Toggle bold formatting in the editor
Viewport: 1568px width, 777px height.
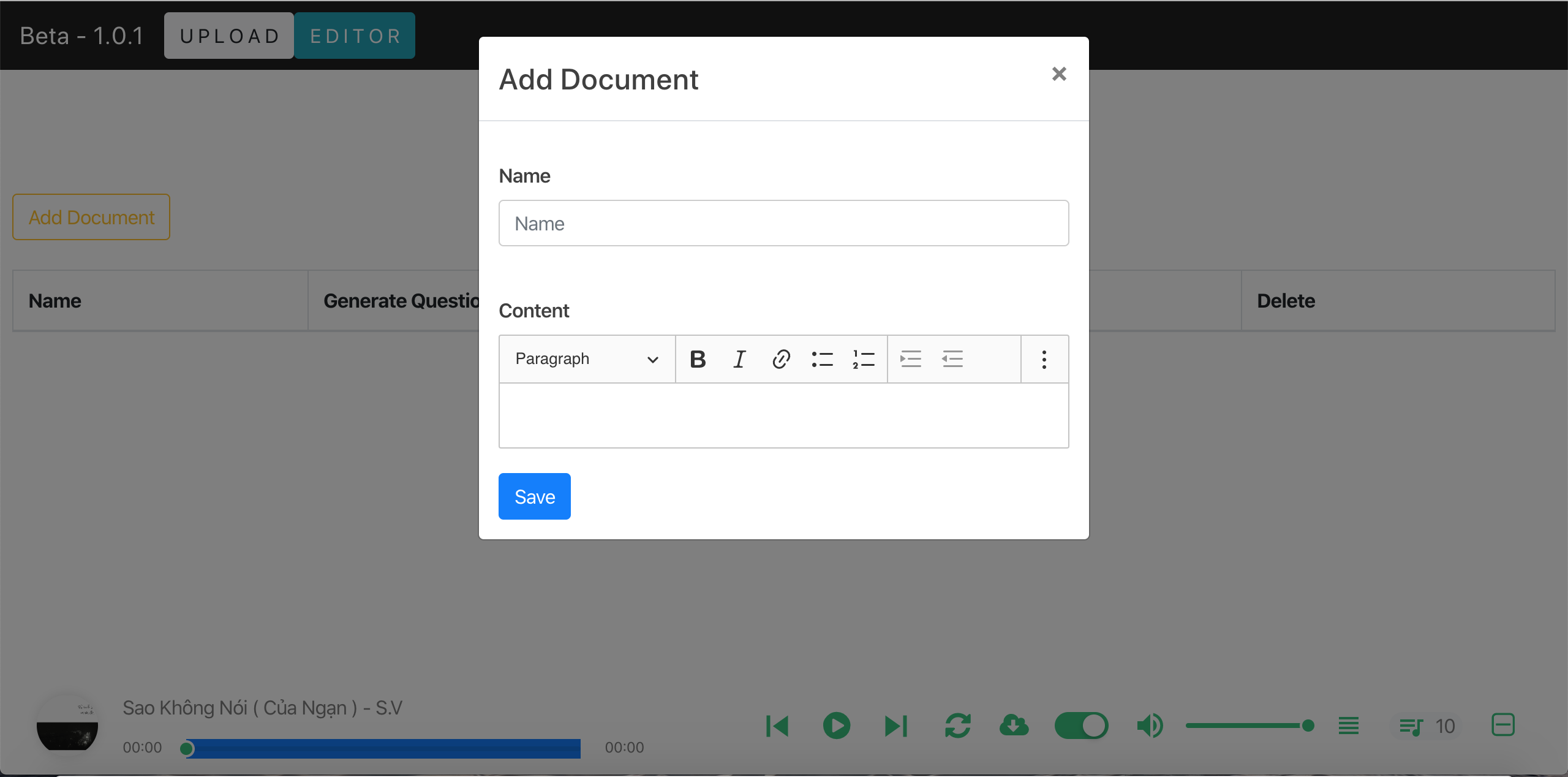click(698, 359)
